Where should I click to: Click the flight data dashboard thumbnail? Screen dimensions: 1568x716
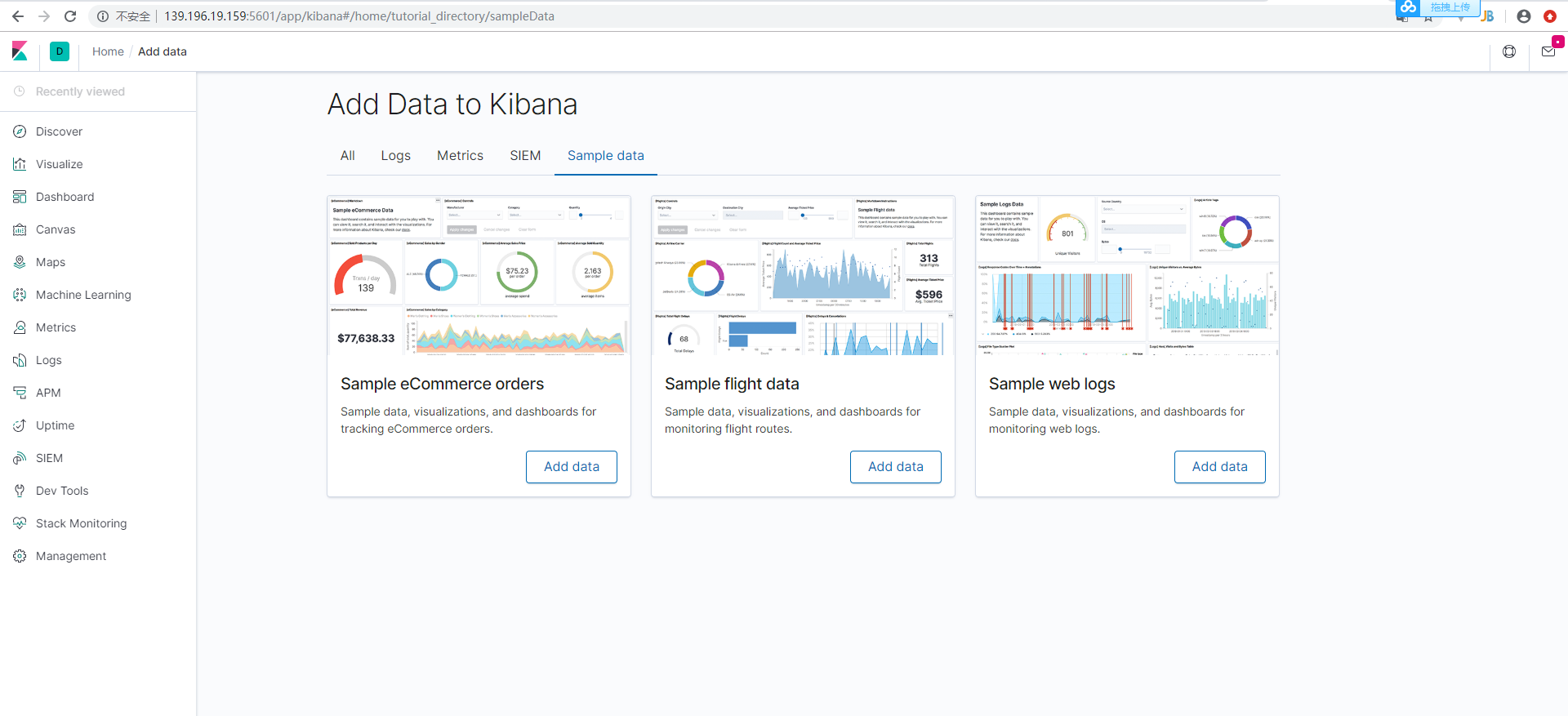(804, 276)
